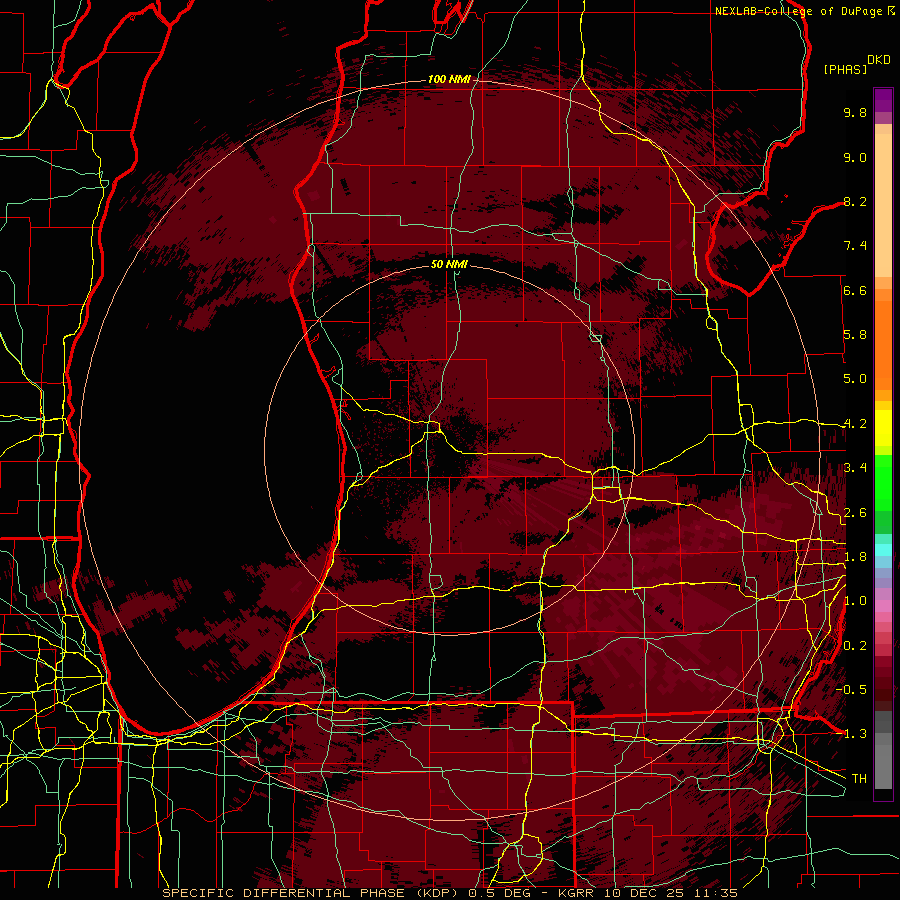The image size is (900, 900).
Task: Click the 8.2 value on the scale
Action: [855, 201]
